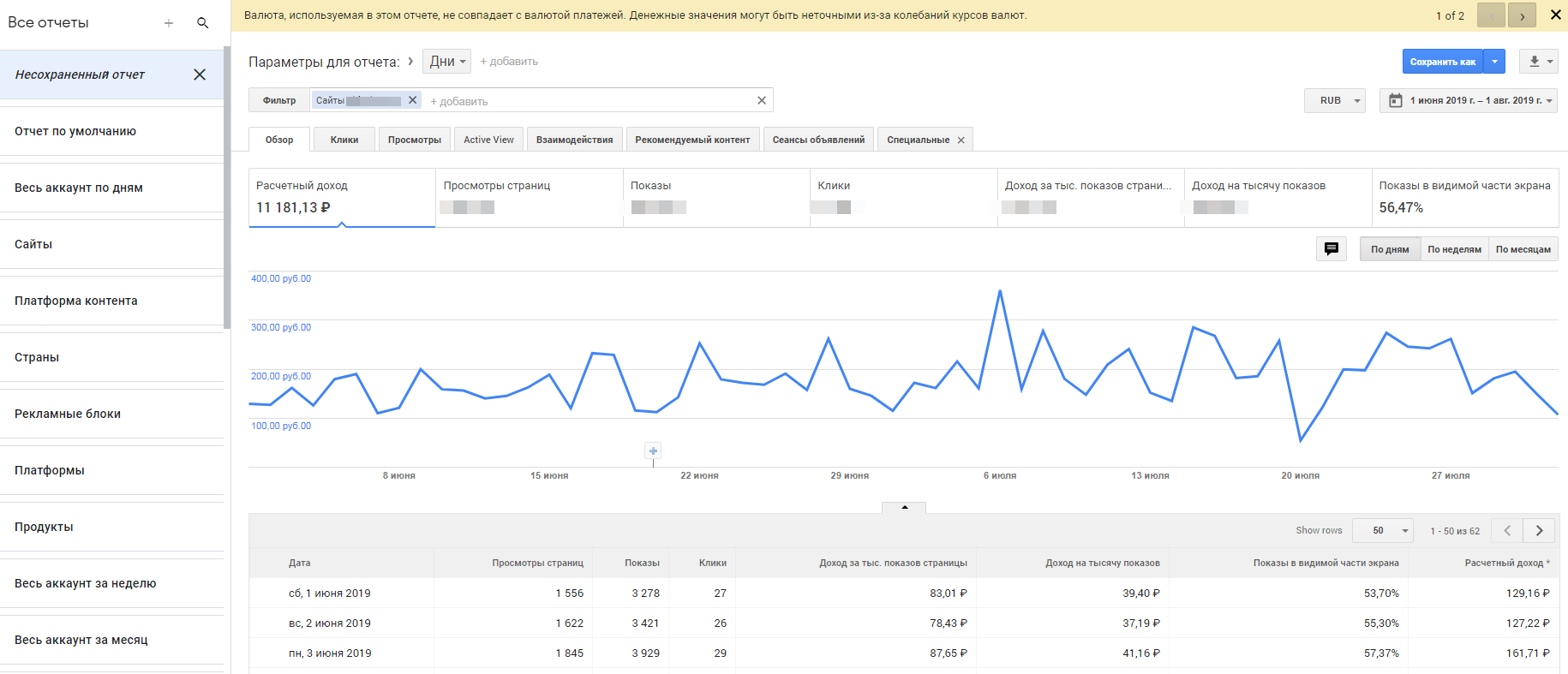Switch chart grouping to По неделям
The image size is (1568, 674).
[x=1454, y=249]
